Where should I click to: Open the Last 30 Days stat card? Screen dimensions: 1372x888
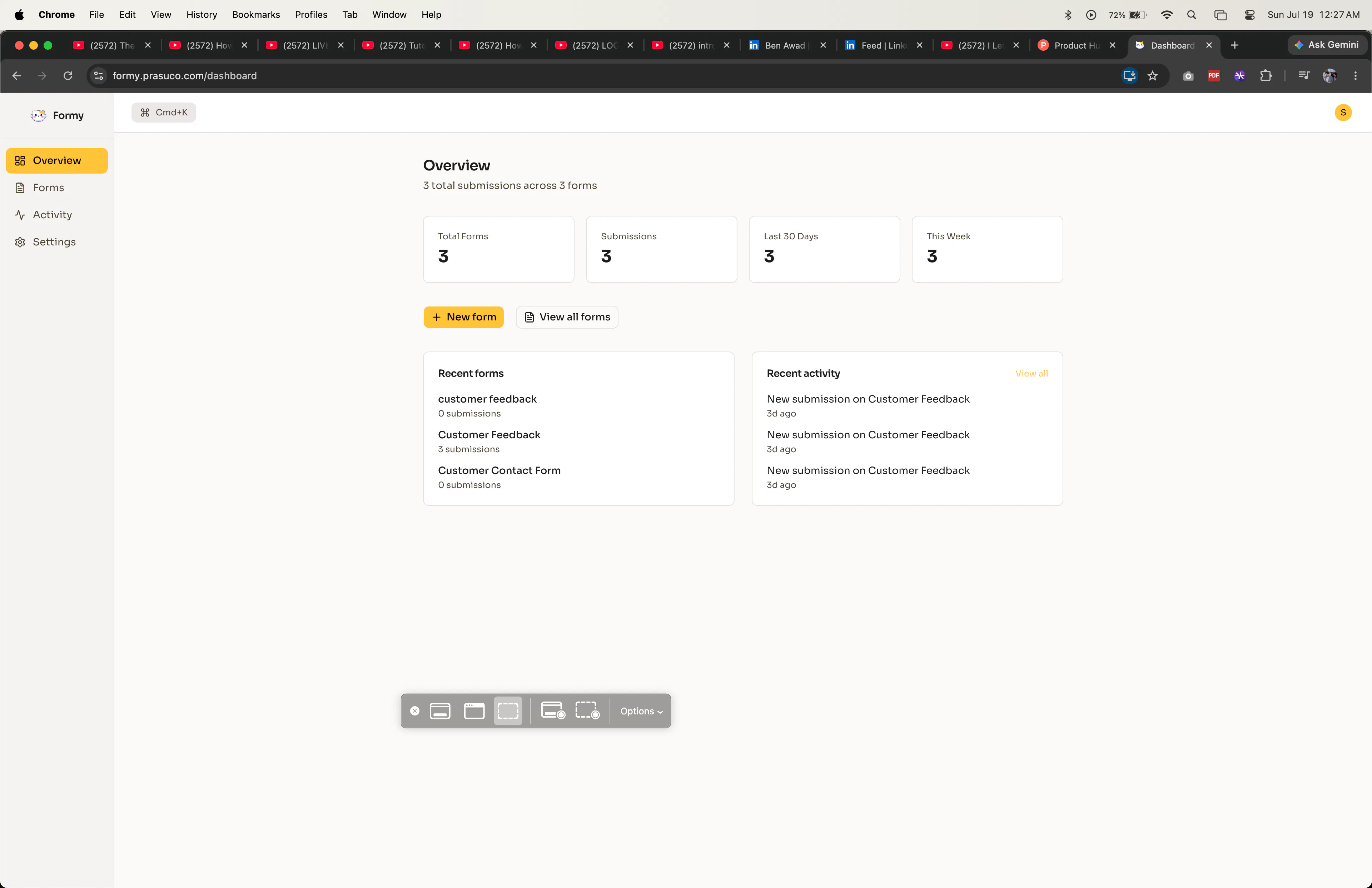824,249
